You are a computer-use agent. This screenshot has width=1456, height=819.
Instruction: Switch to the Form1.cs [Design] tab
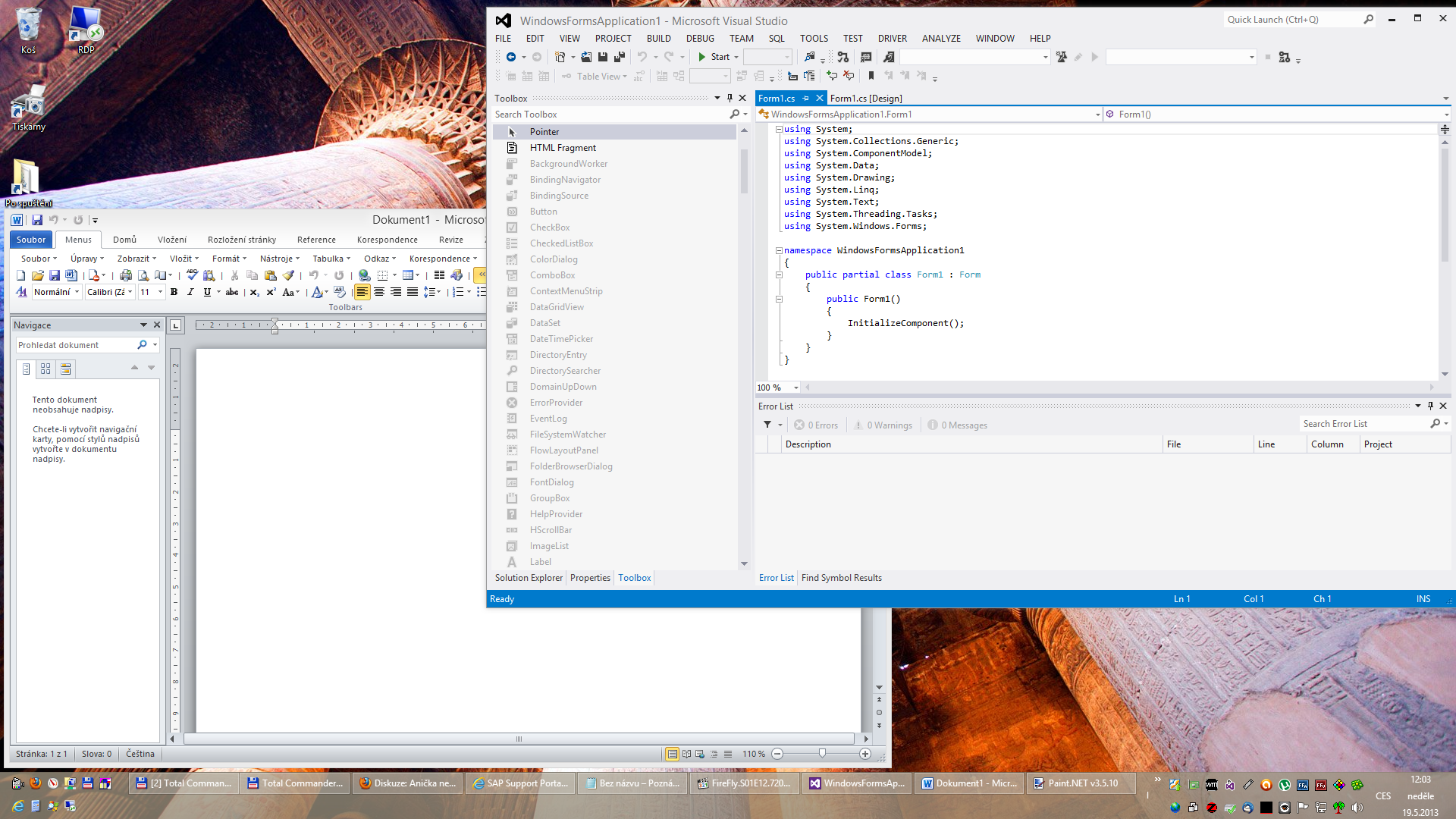pyautogui.click(x=866, y=99)
